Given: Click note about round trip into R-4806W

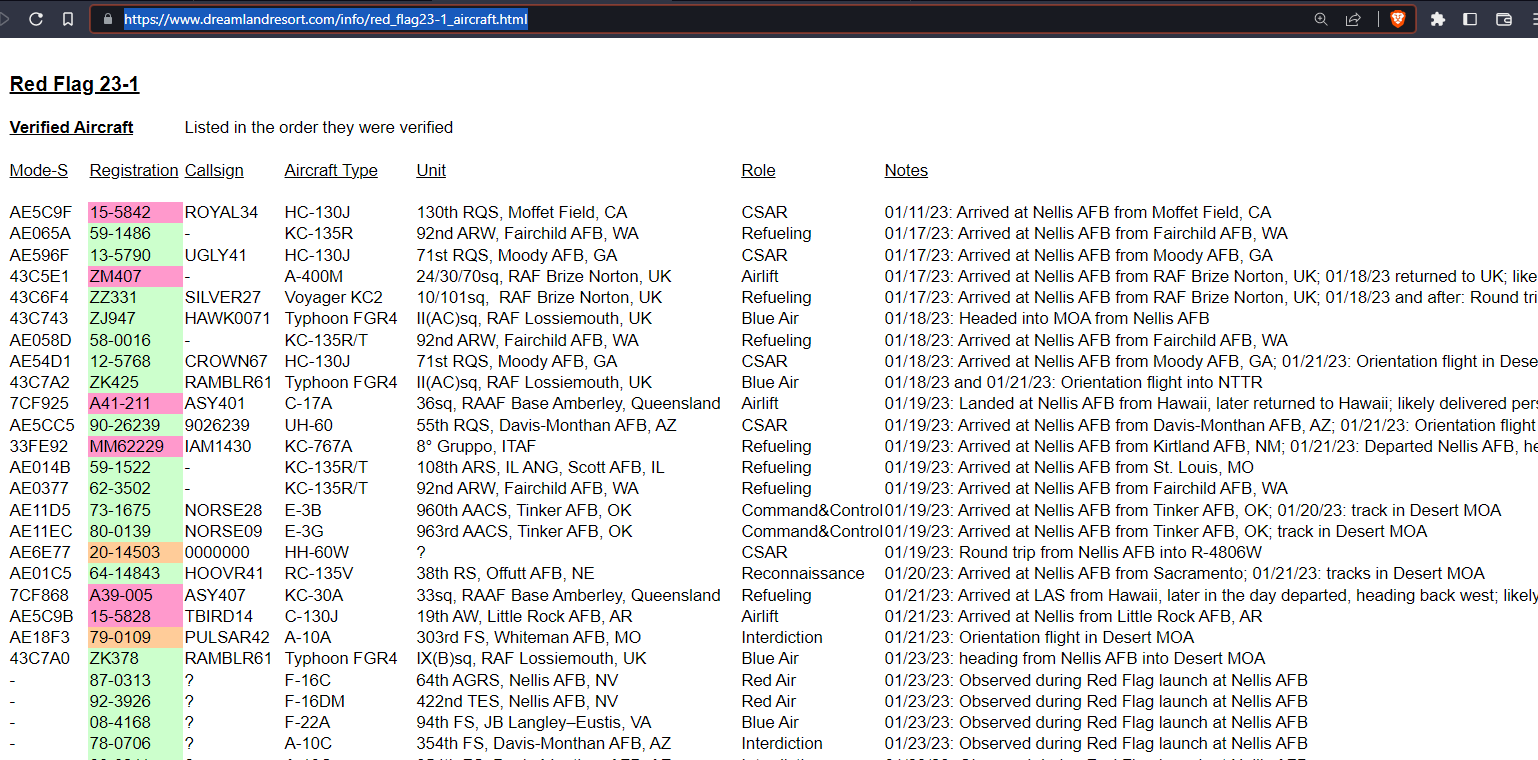Looking at the screenshot, I should [1073, 552].
